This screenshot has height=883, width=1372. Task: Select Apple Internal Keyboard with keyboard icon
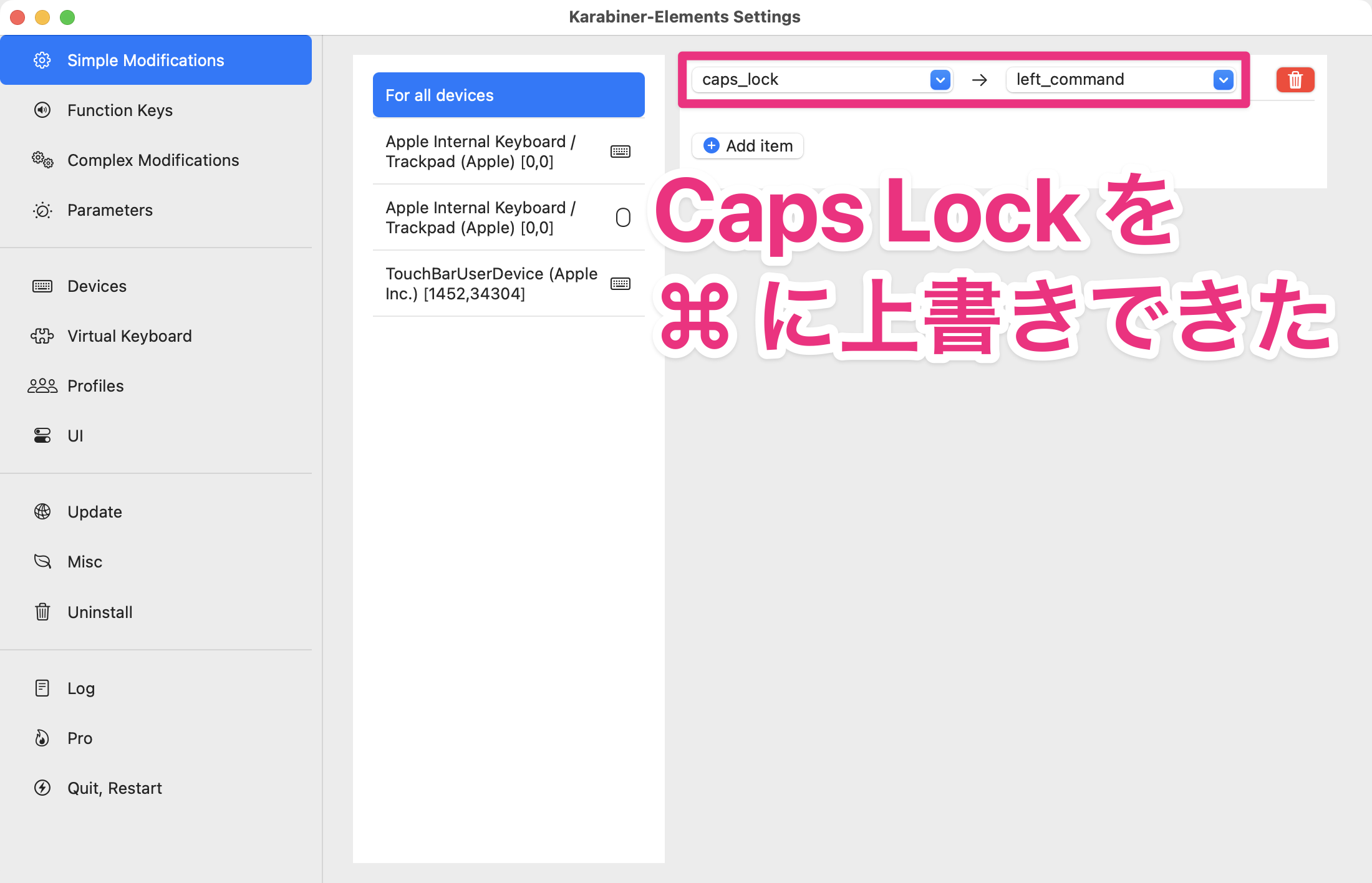coord(508,152)
